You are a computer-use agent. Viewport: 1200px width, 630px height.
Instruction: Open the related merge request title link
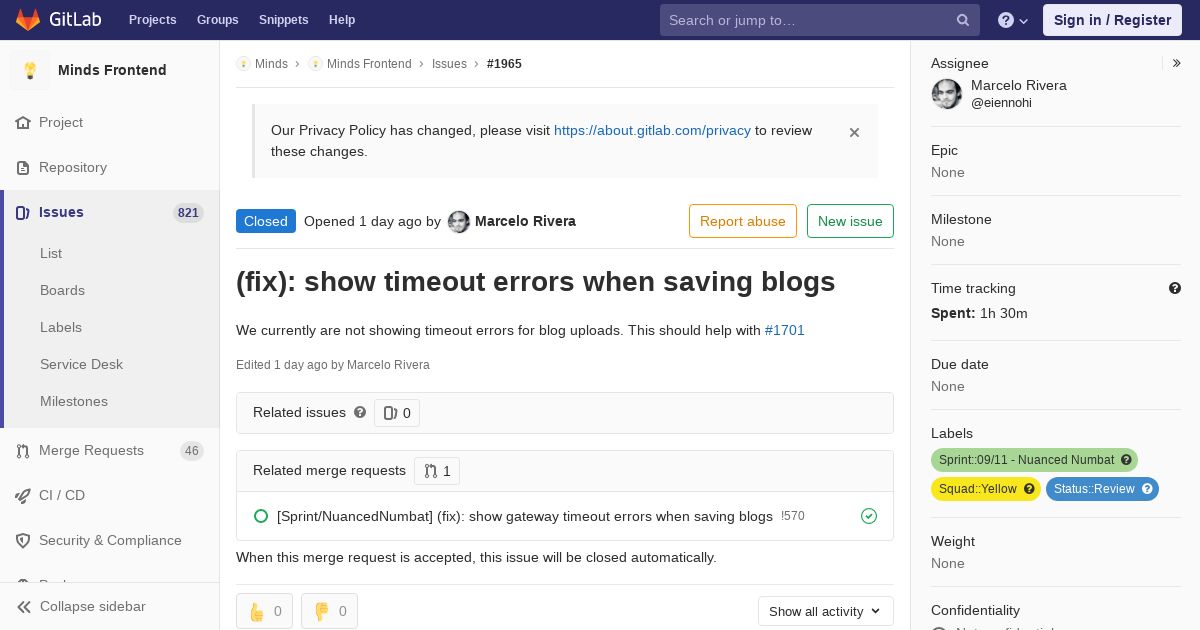(525, 516)
